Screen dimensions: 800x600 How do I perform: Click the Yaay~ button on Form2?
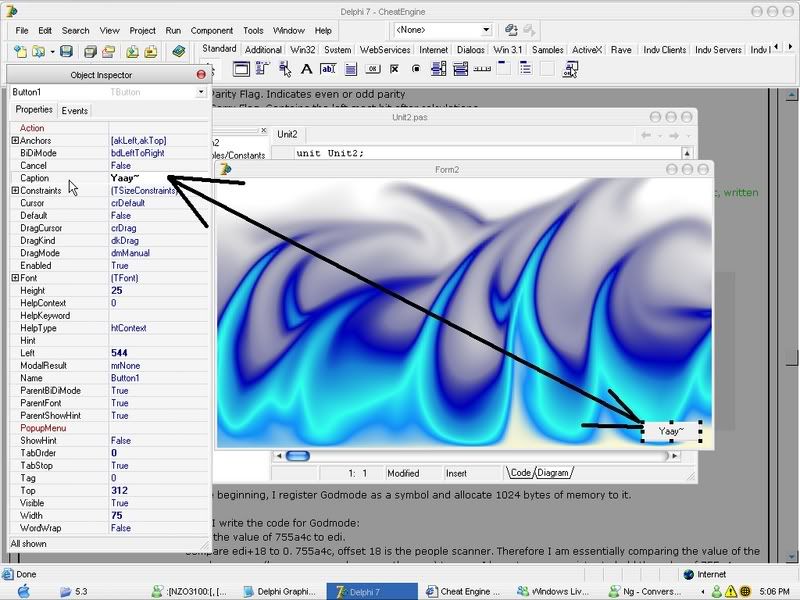671,431
